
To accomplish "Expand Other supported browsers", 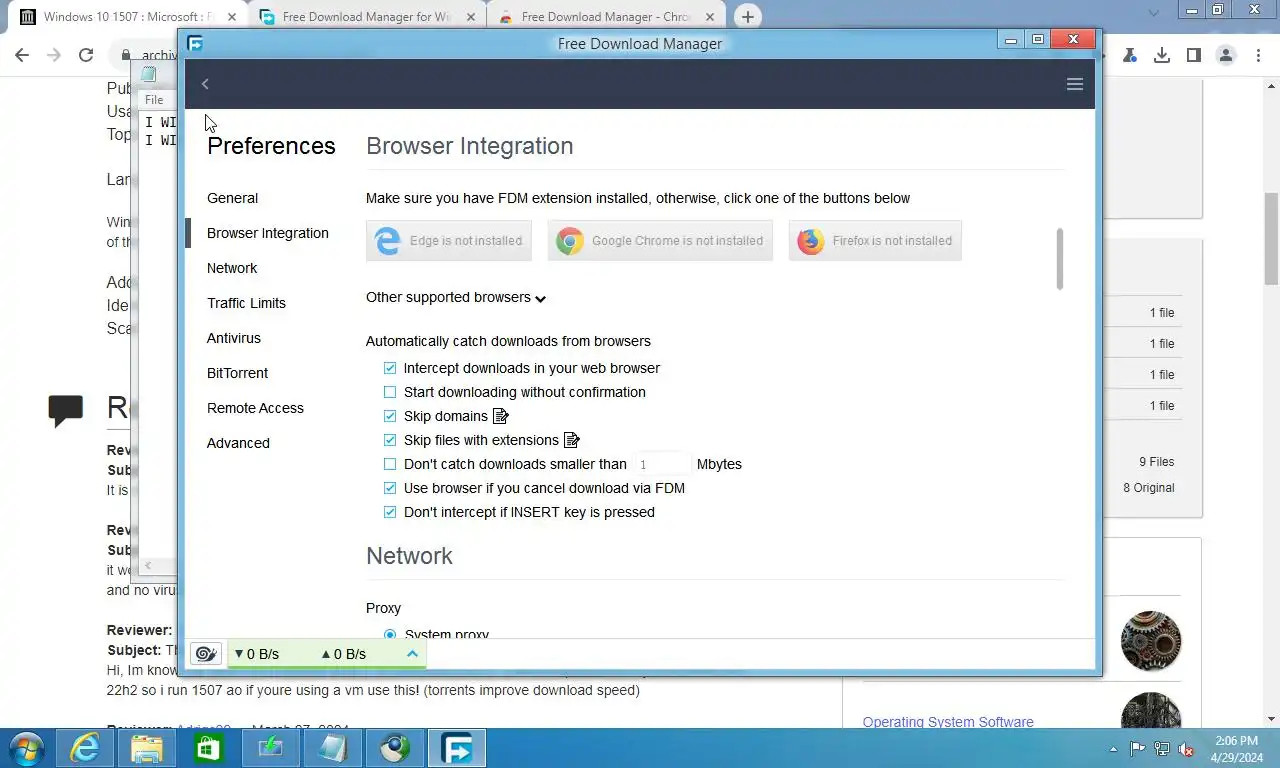I will (456, 297).
